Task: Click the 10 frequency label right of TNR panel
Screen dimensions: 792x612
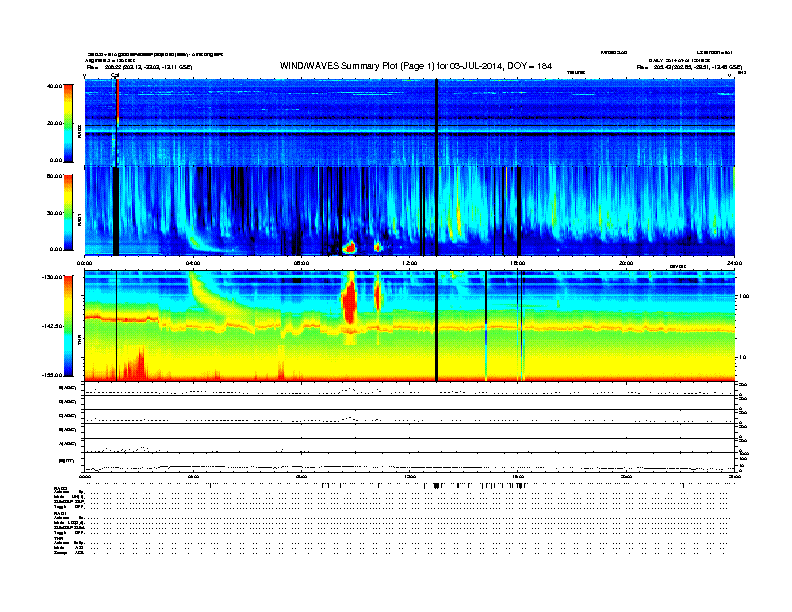Action: pos(742,357)
